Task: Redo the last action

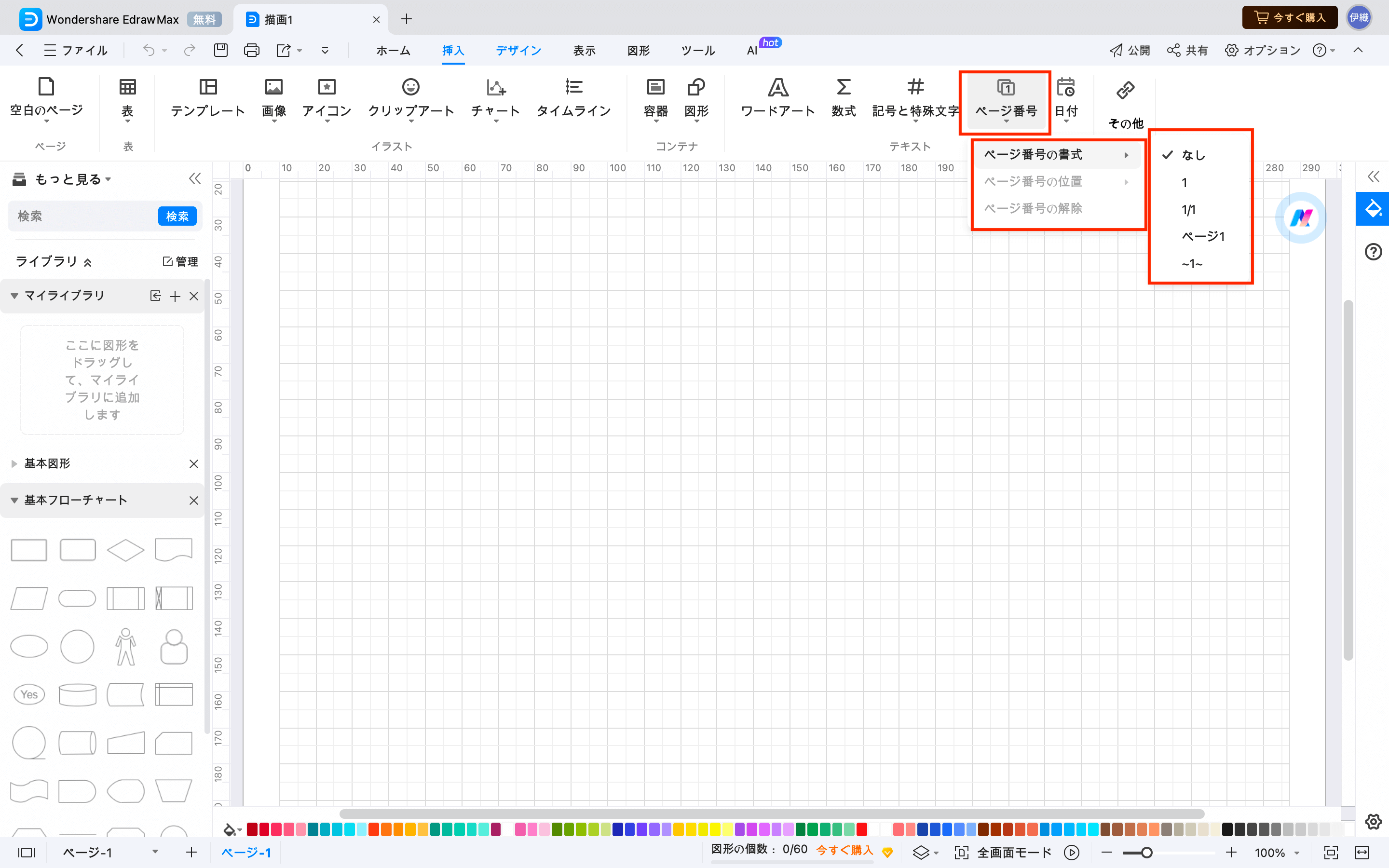Action: (189, 51)
